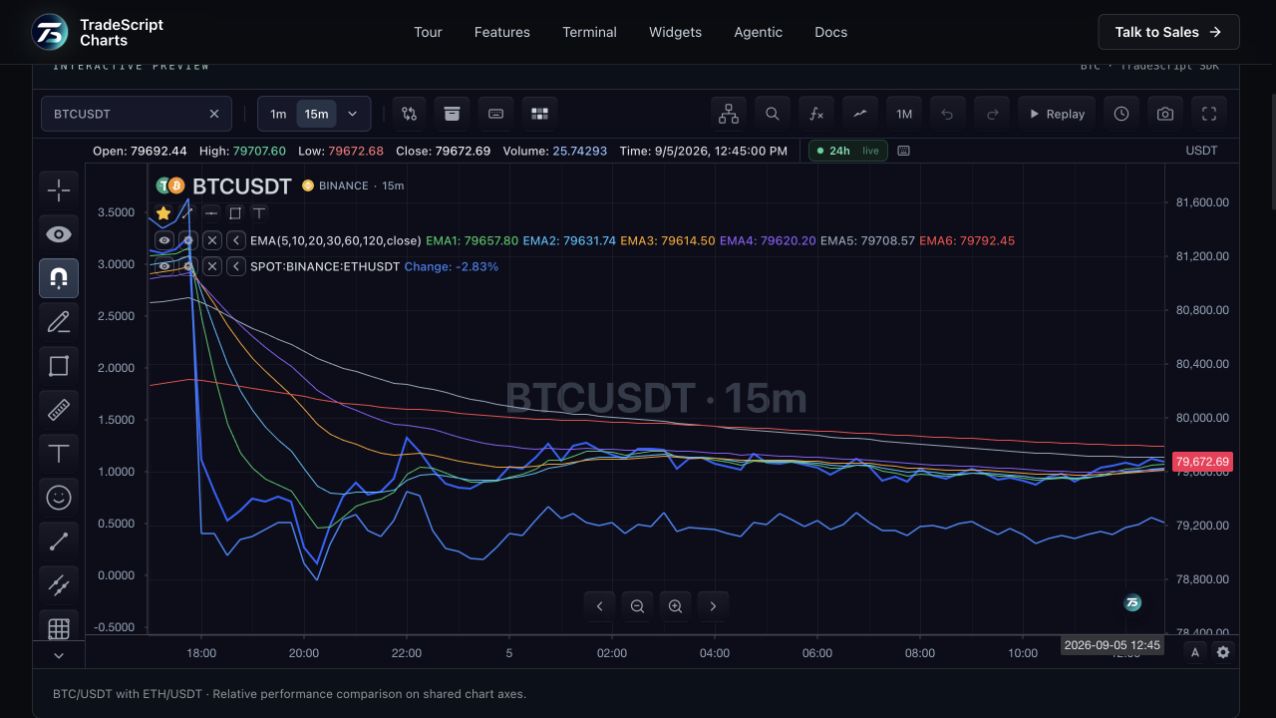Open the emoji sticker tool

tap(59, 497)
